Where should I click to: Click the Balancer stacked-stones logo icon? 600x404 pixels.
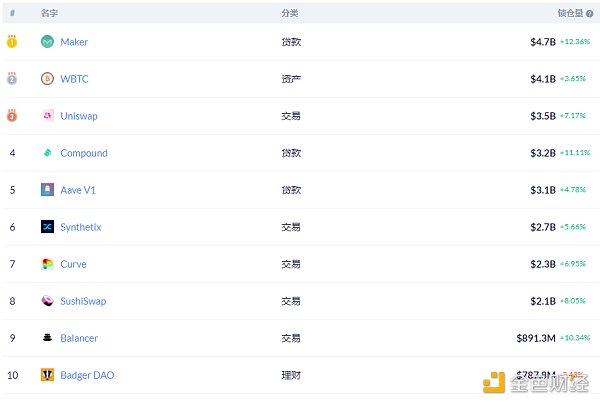[47, 337]
